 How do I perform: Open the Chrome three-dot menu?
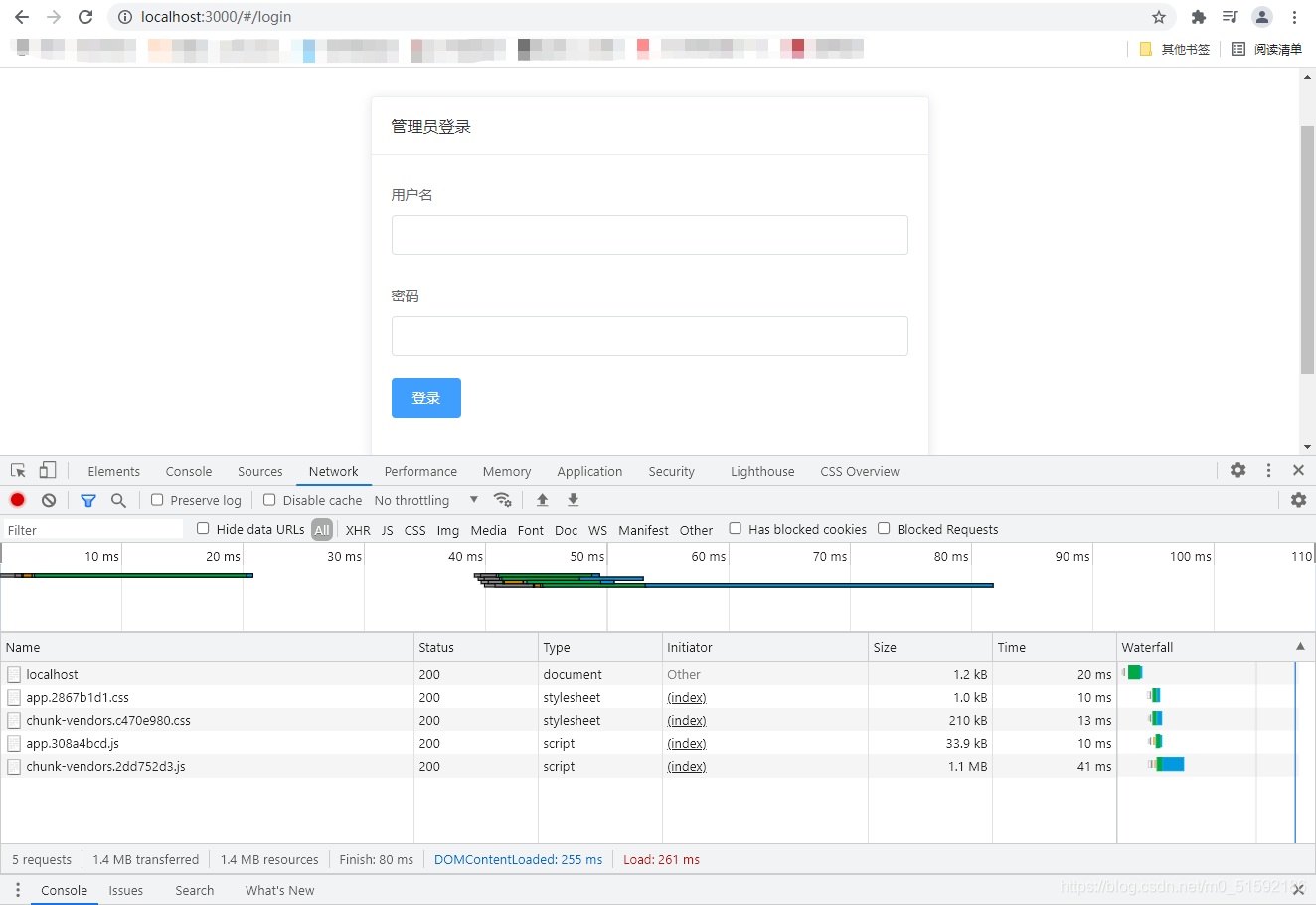tap(1294, 17)
